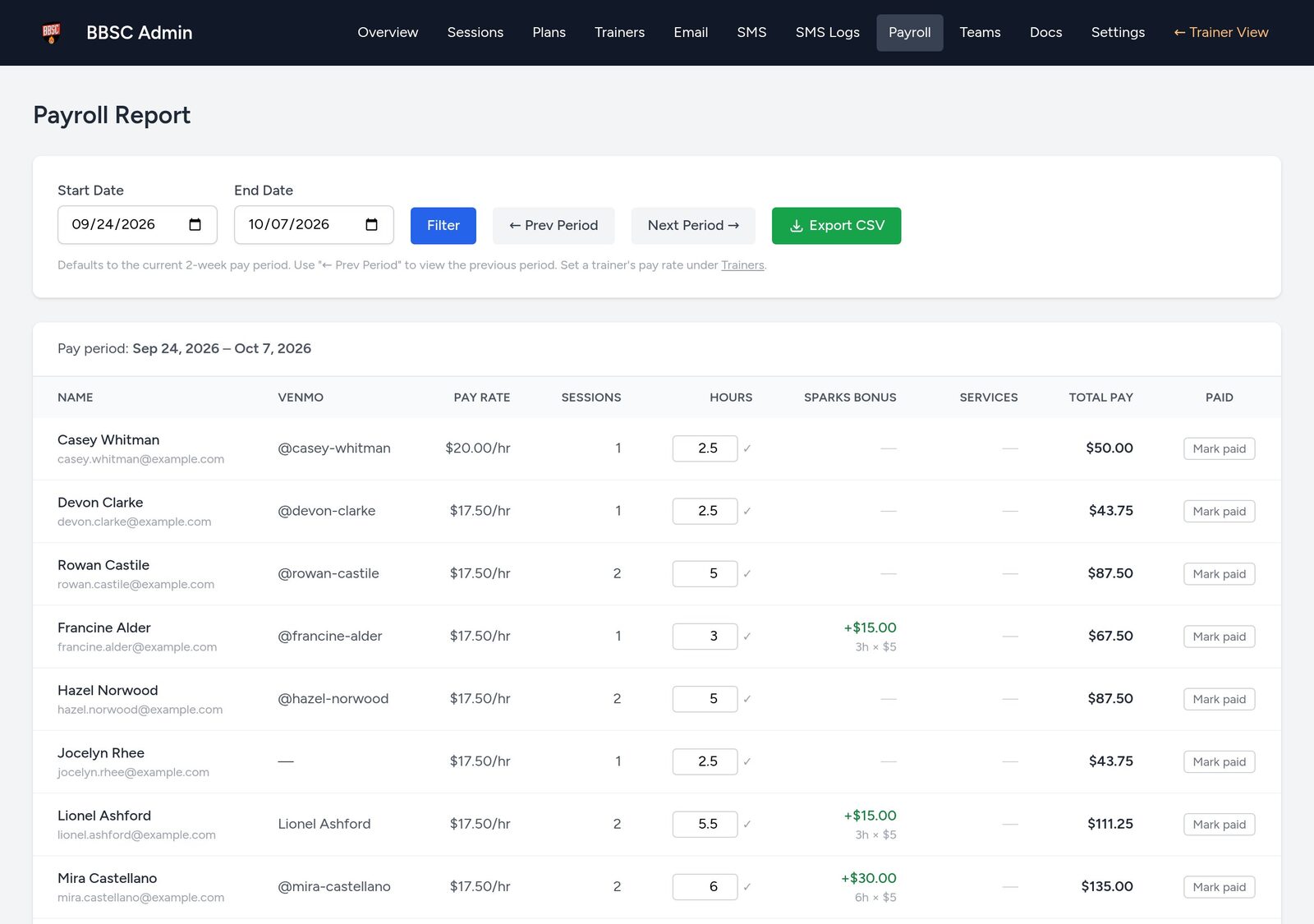Open the Sessions nav tab
Image resolution: width=1314 pixels, height=924 pixels.
[x=476, y=33]
